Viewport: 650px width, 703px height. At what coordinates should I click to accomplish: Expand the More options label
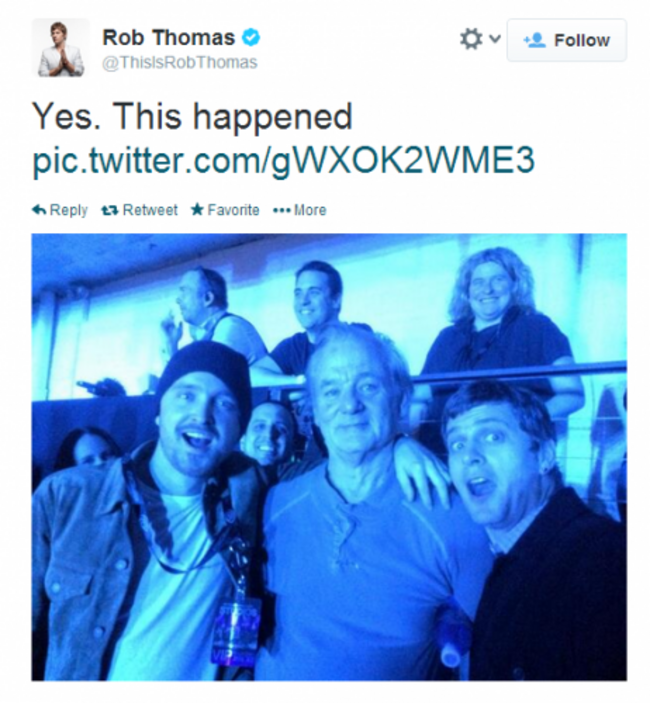[310, 210]
